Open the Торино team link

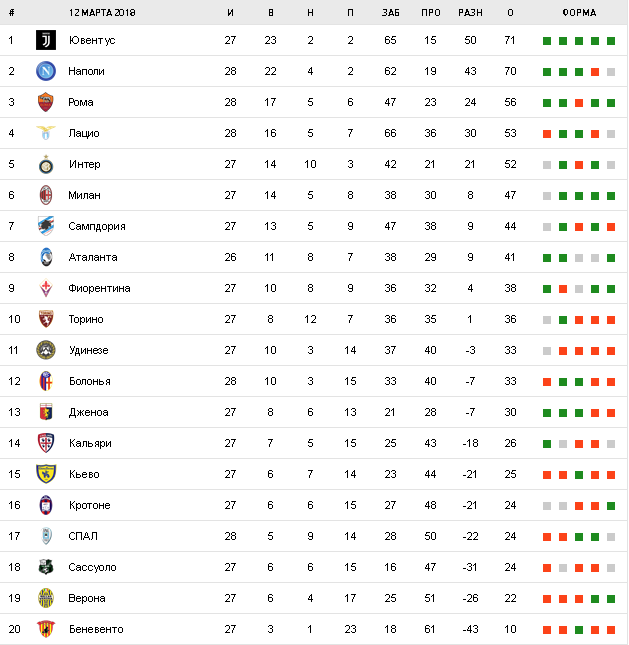tap(86, 319)
